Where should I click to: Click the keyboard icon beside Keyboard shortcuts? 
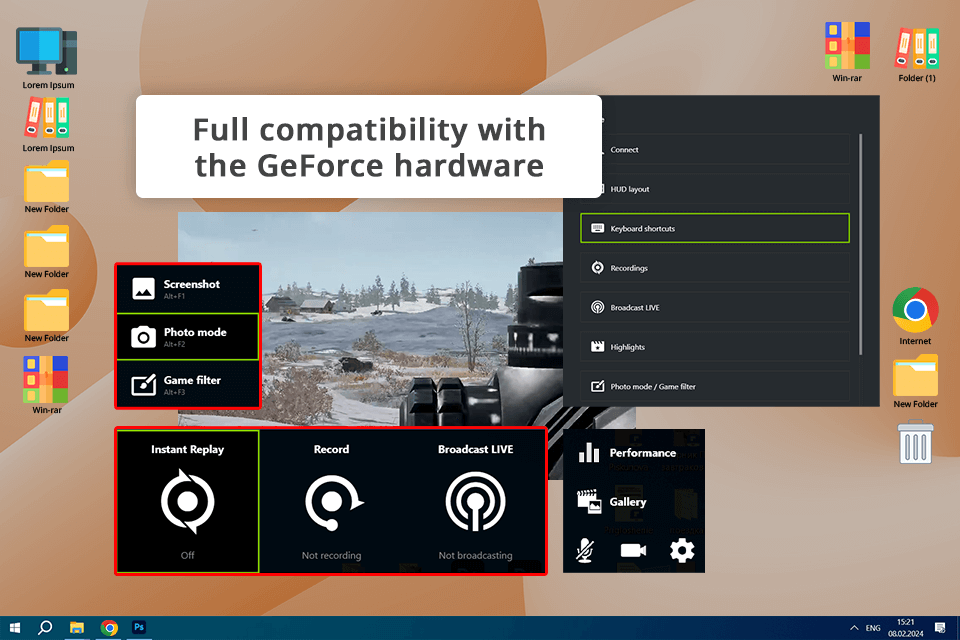click(598, 228)
